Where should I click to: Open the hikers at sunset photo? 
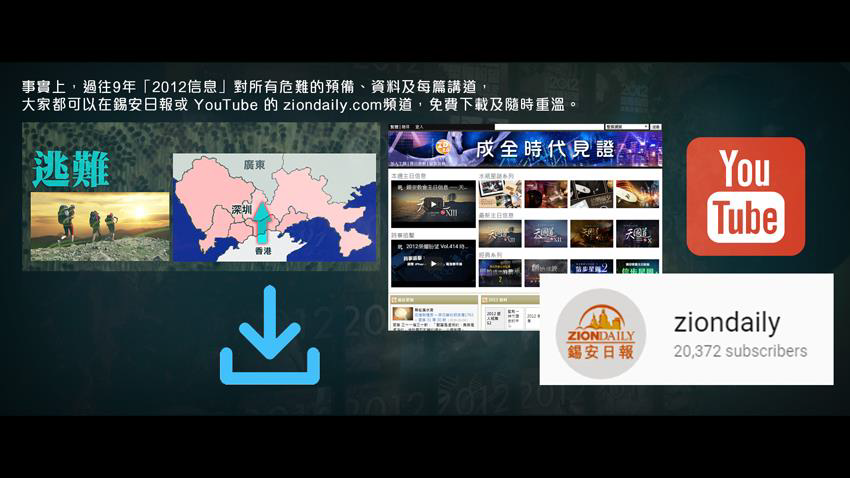tap(100, 227)
